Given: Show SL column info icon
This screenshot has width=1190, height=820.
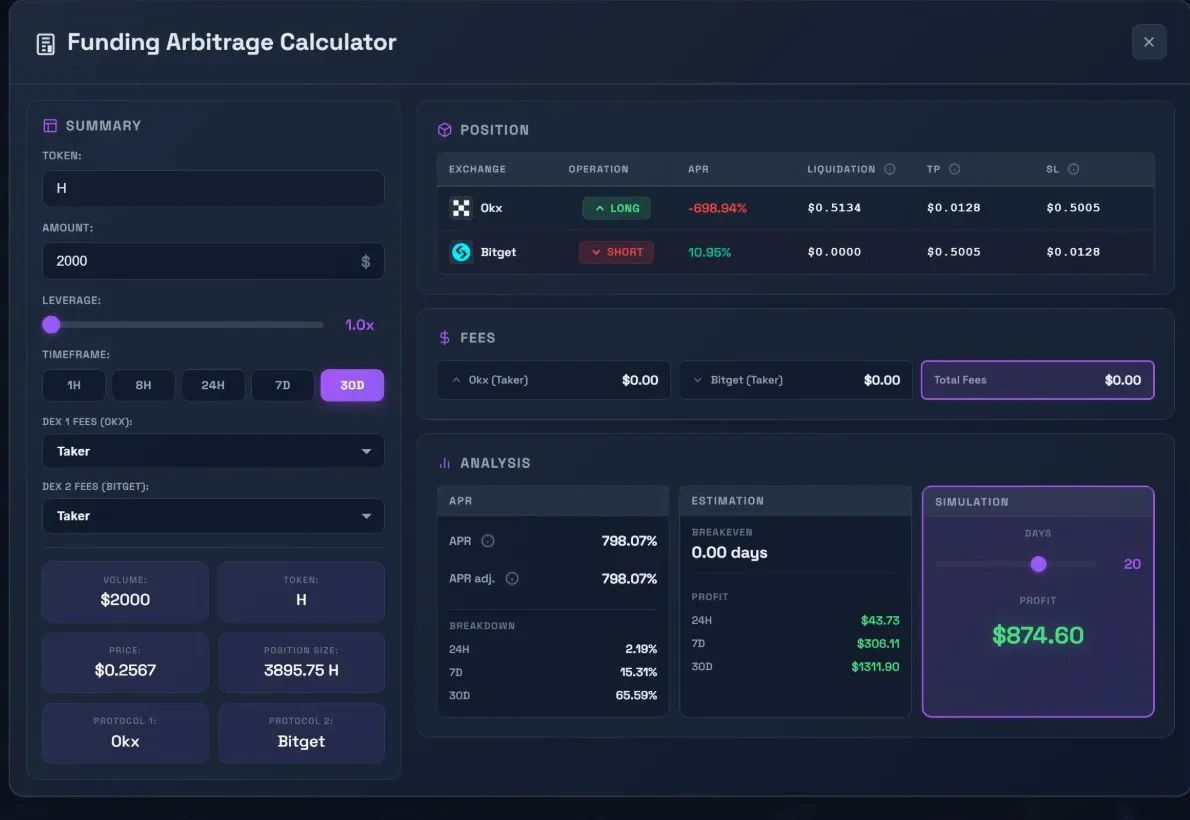Looking at the screenshot, I should 1073,169.
